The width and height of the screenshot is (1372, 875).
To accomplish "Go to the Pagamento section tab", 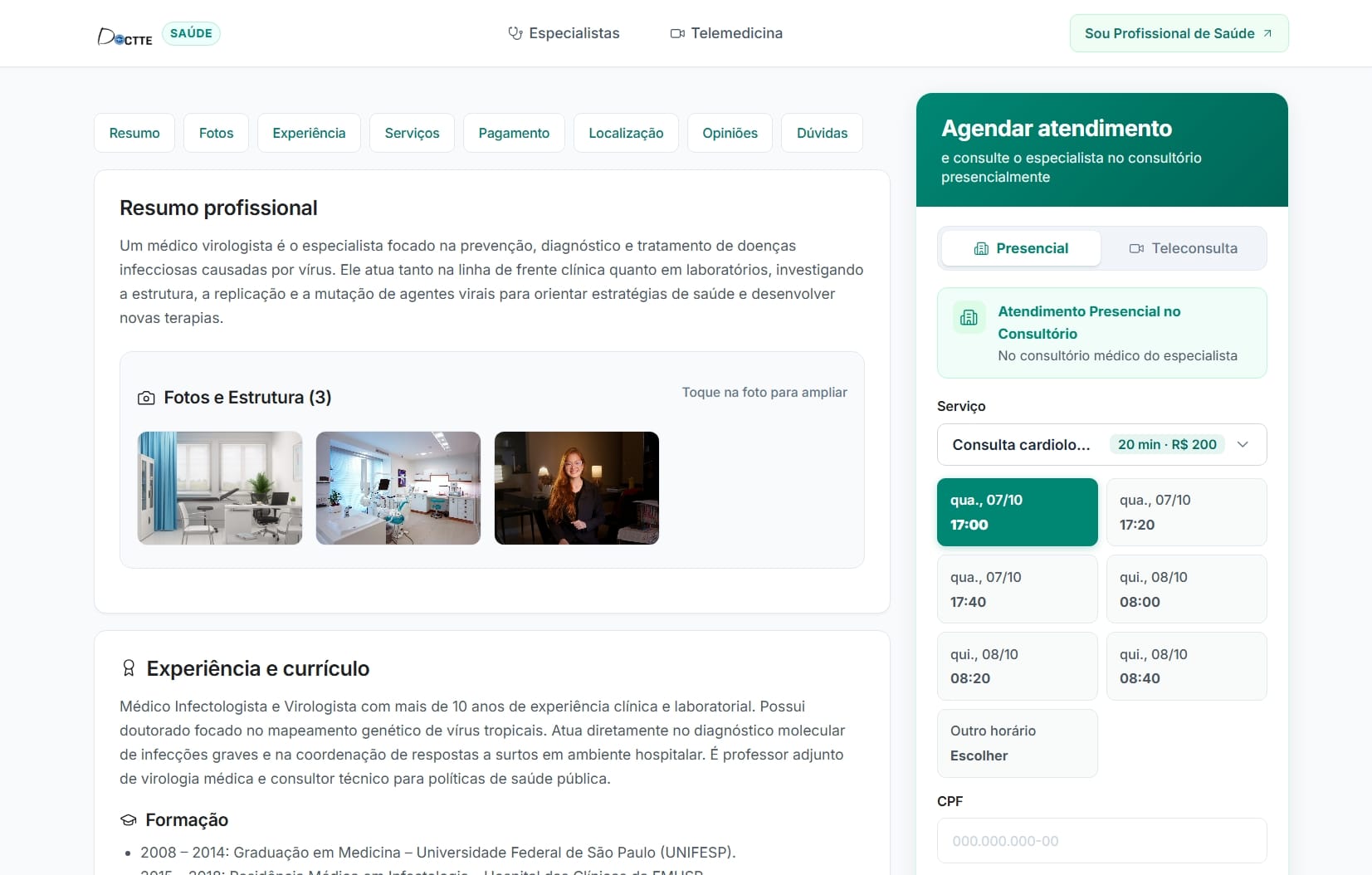I will 514,133.
